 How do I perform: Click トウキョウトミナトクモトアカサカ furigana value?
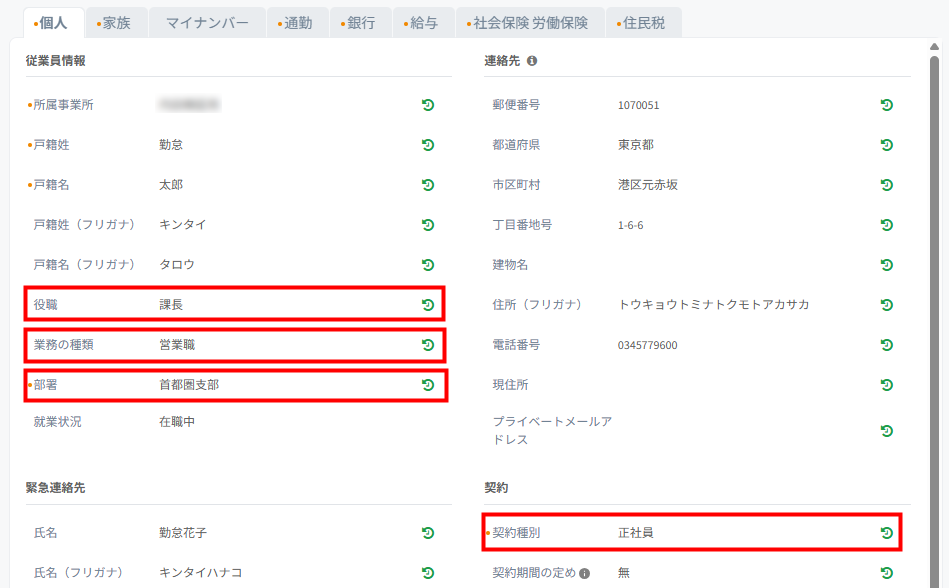(x=714, y=305)
